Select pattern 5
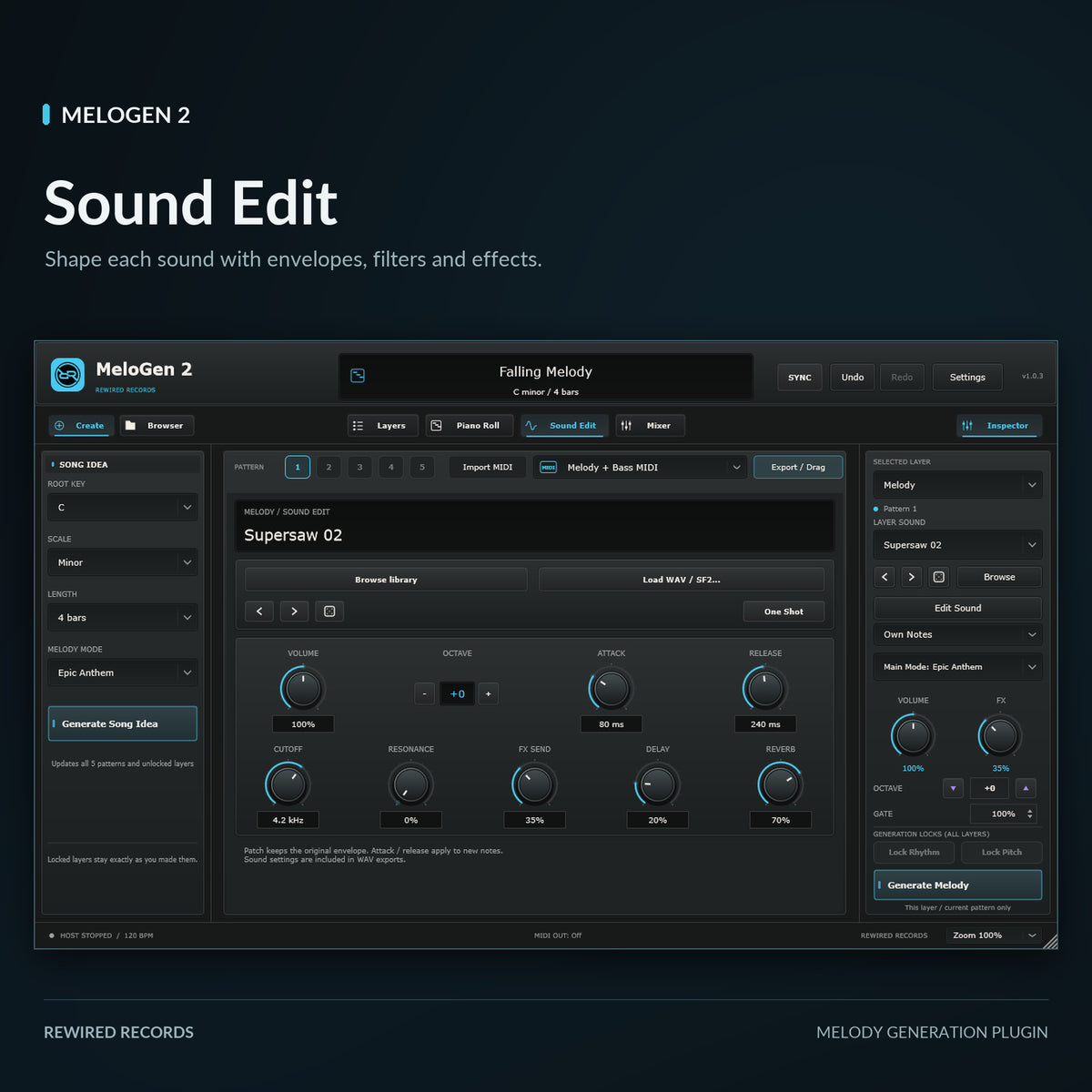The image size is (1092, 1092). (422, 467)
